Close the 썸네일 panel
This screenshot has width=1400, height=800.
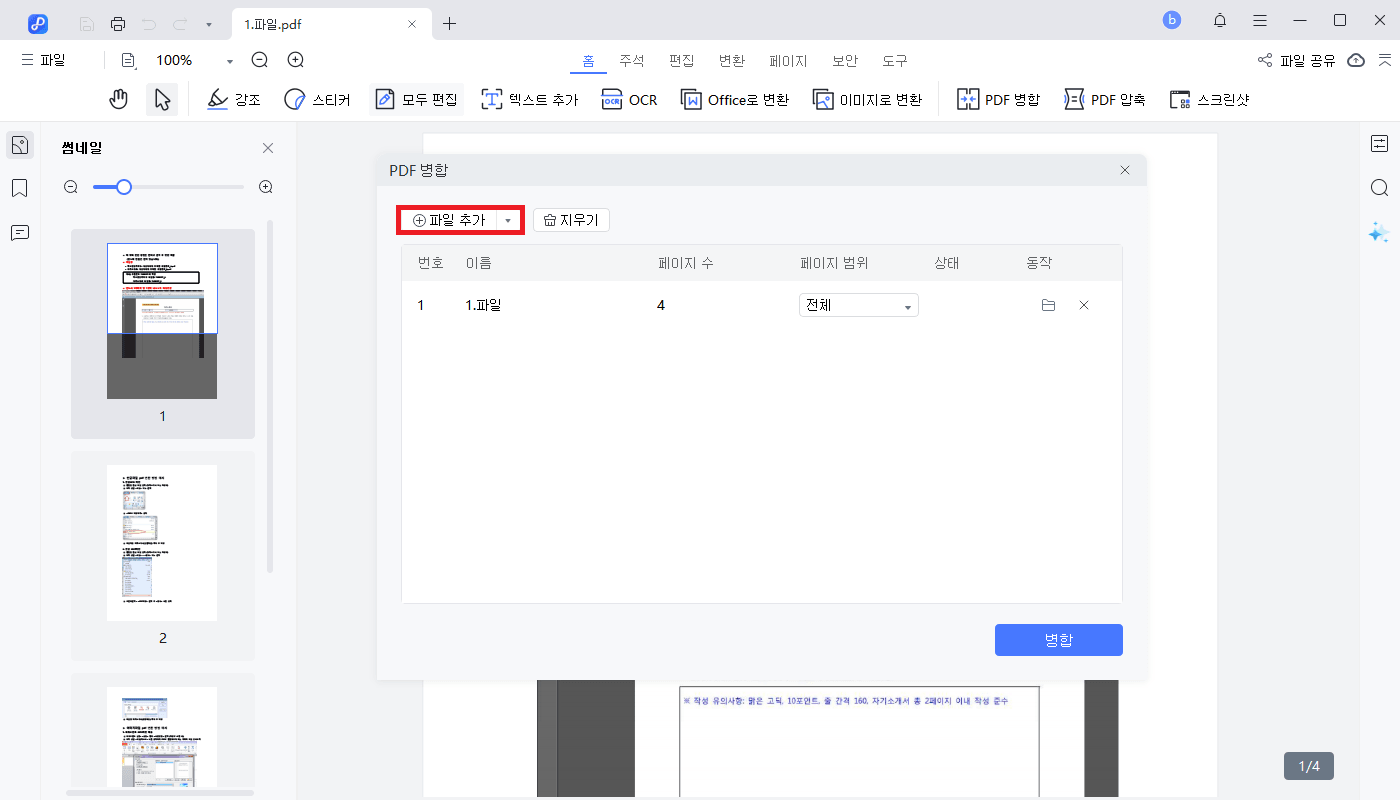click(x=267, y=148)
